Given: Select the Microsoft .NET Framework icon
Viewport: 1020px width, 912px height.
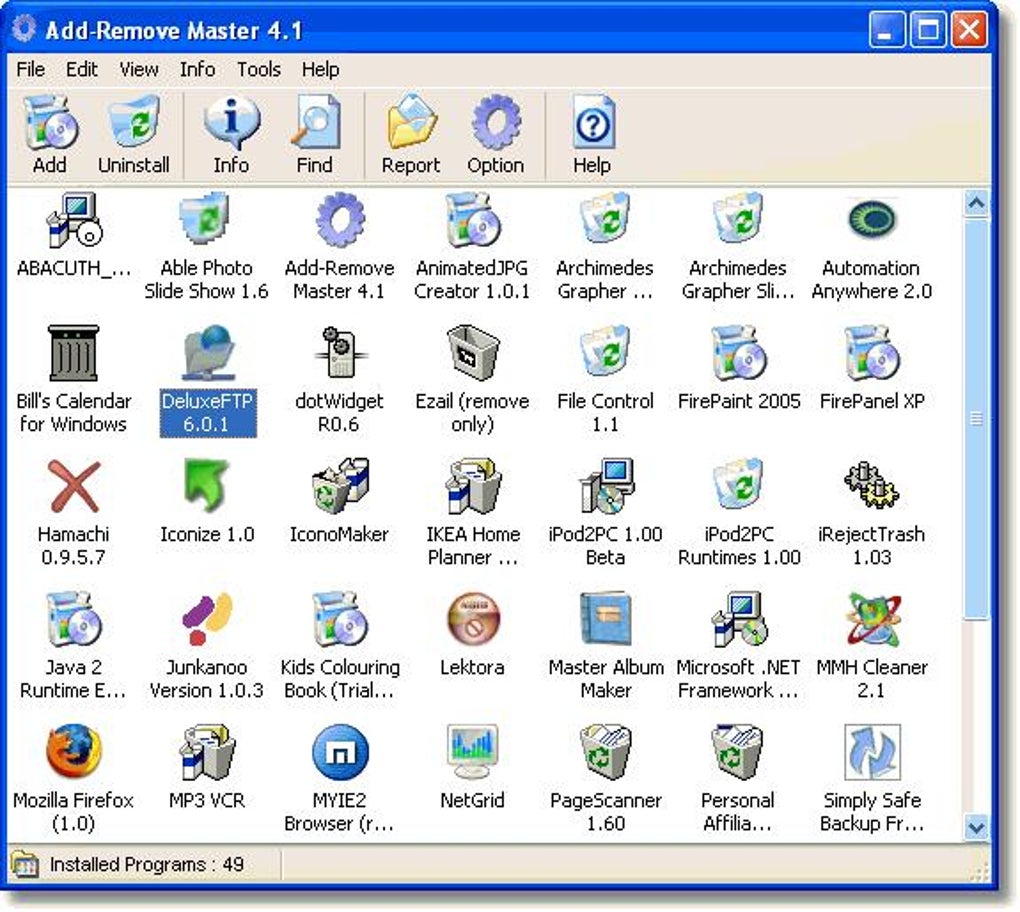Looking at the screenshot, I should (x=738, y=620).
